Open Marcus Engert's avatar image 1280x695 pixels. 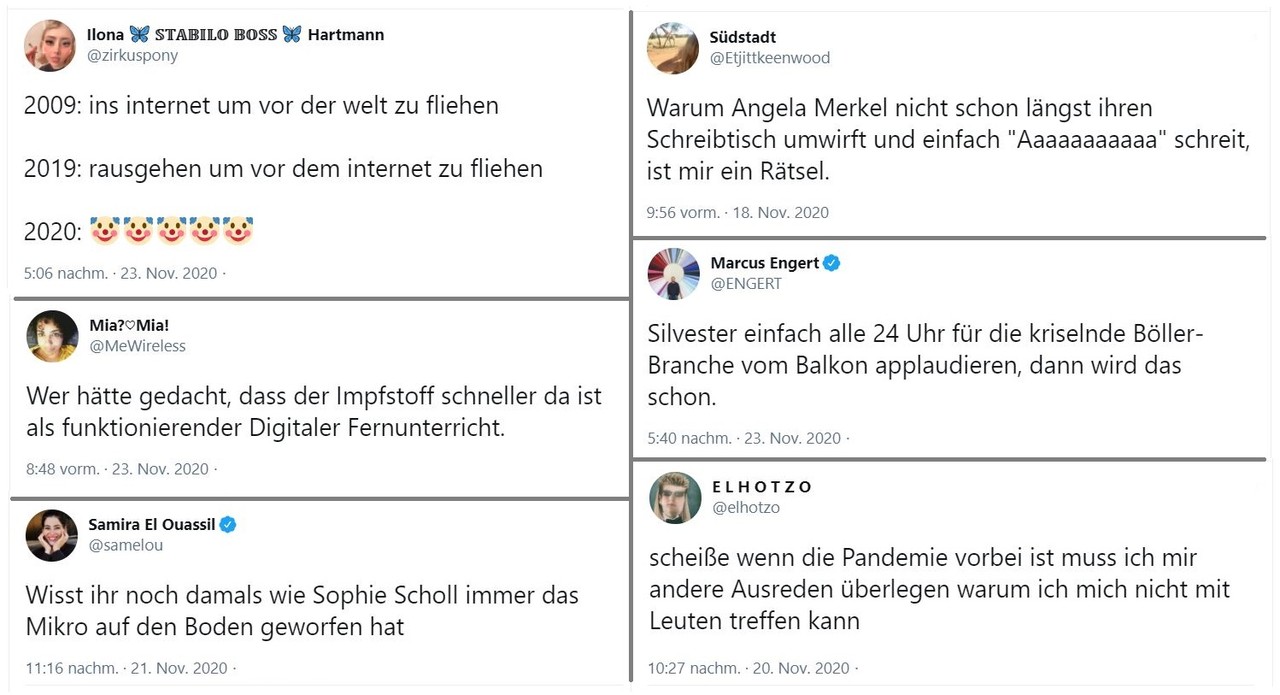coord(673,273)
